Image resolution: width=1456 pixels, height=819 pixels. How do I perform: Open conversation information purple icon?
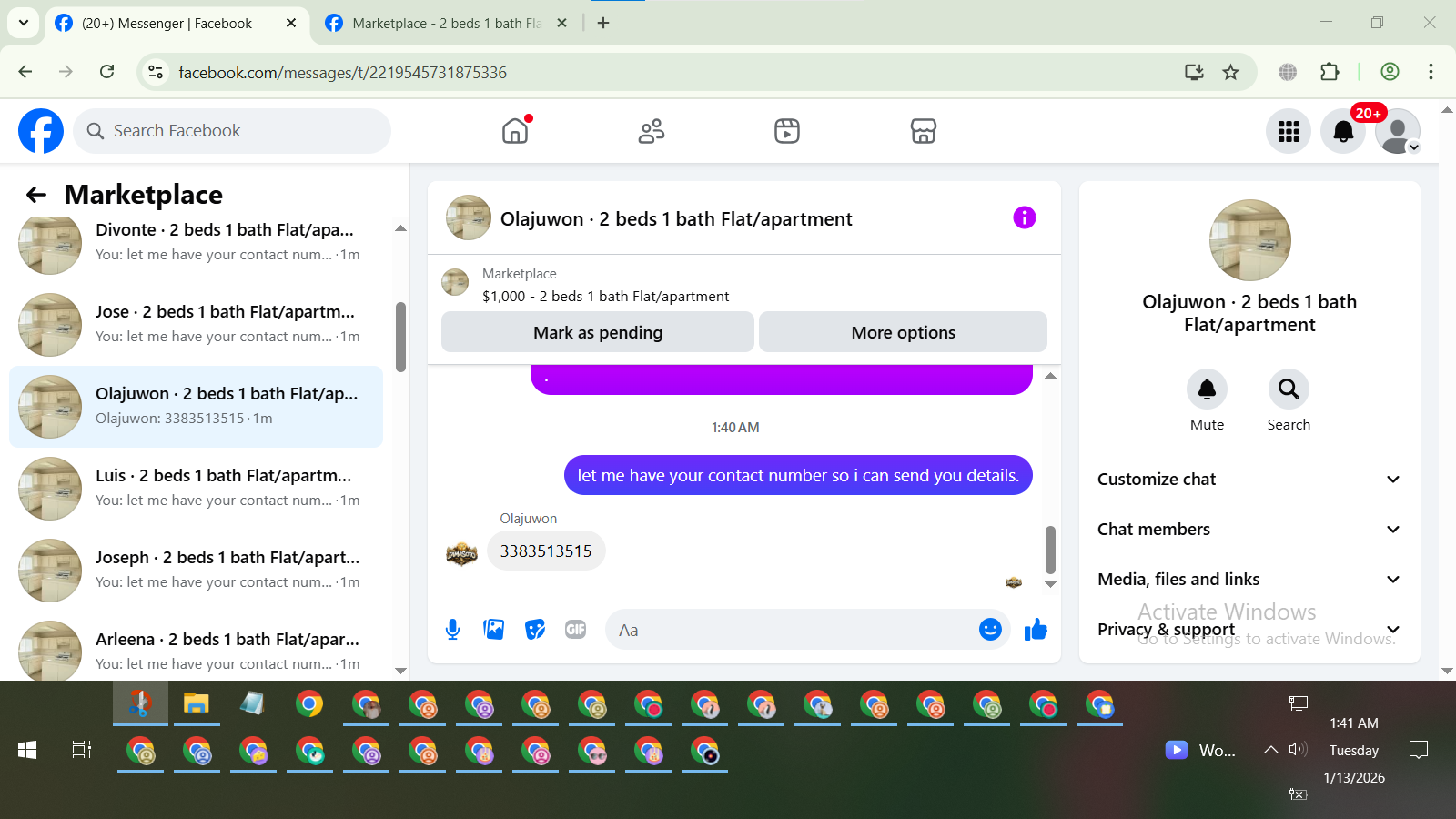click(x=1025, y=217)
